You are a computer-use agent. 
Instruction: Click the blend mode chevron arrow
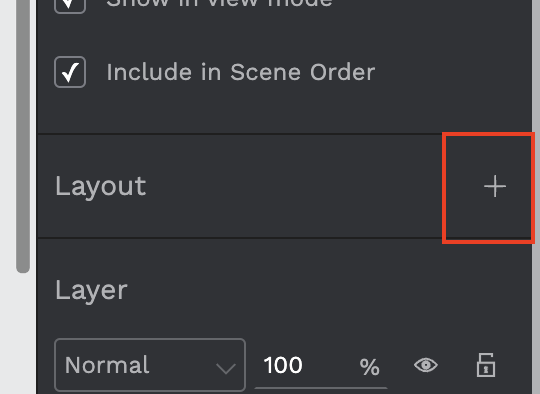226,369
